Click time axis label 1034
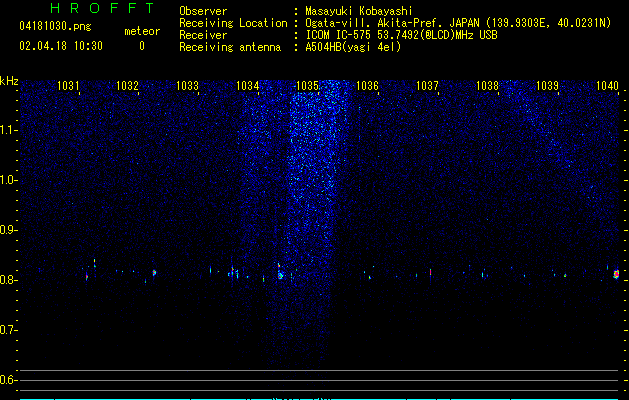The image size is (629, 400). coord(248,85)
